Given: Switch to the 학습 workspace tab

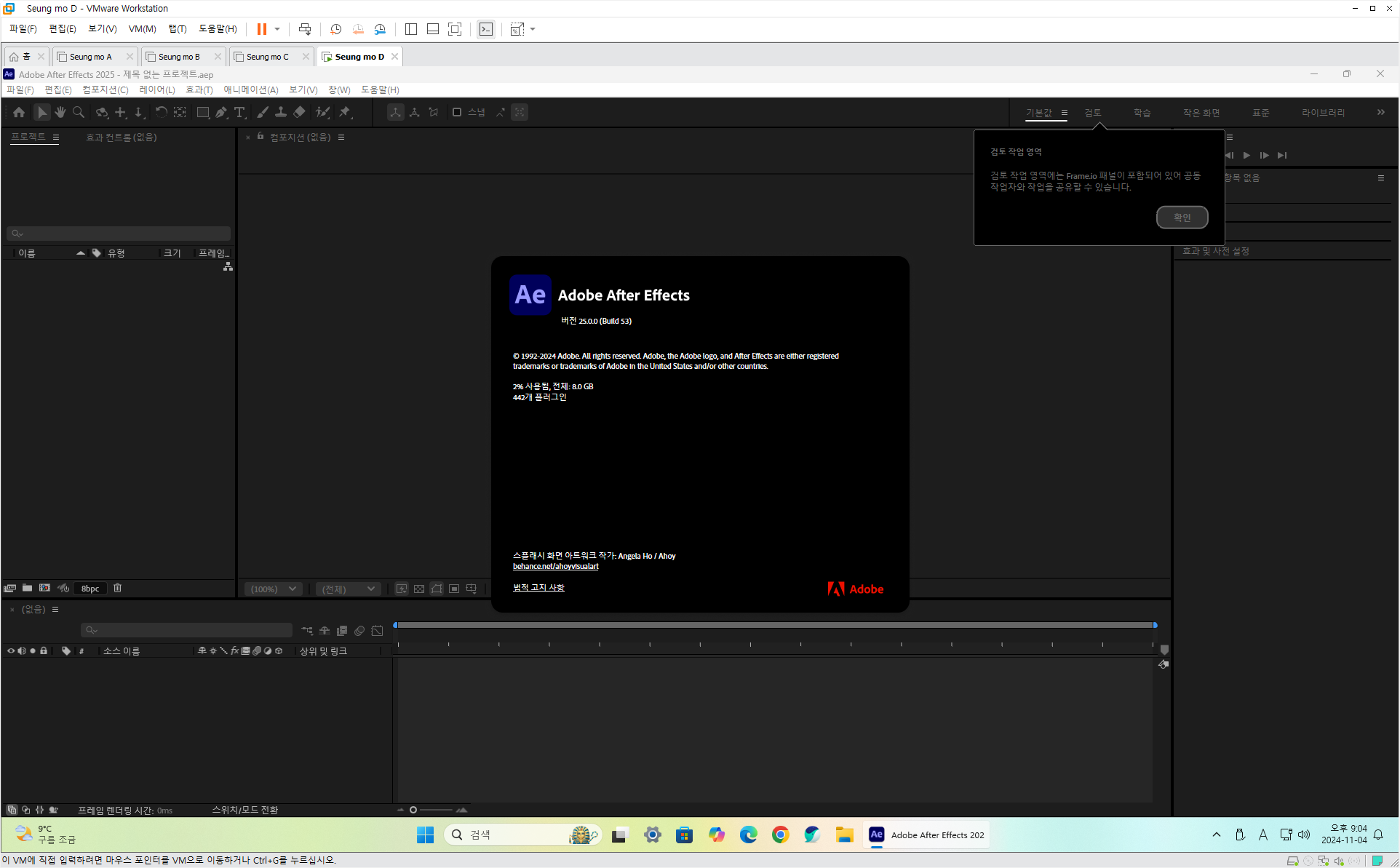Looking at the screenshot, I should (1142, 113).
